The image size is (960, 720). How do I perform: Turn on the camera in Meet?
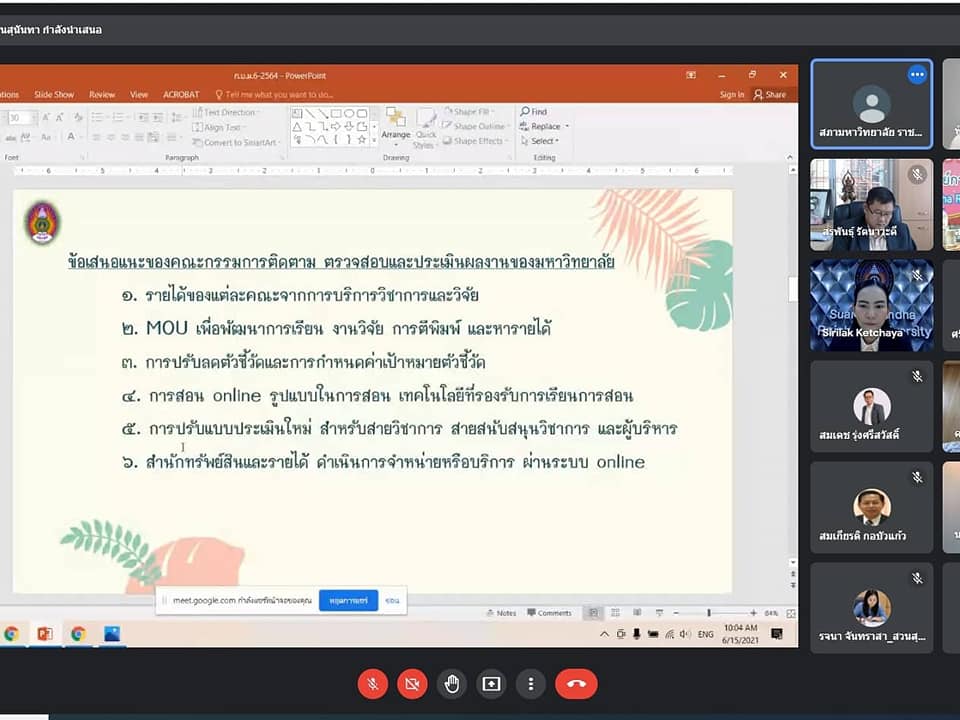(411, 684)
